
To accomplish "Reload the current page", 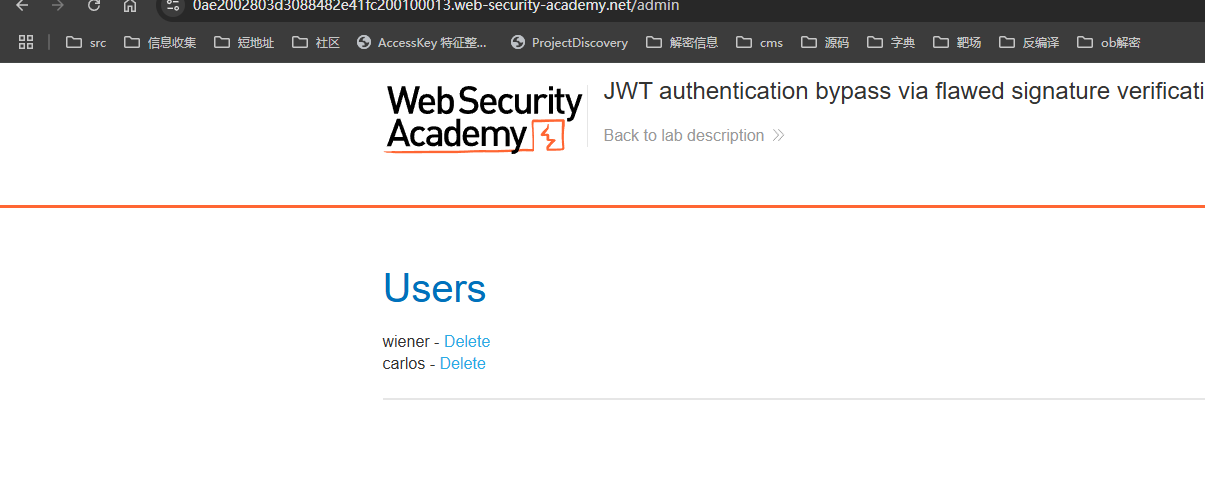I will 94,6.
